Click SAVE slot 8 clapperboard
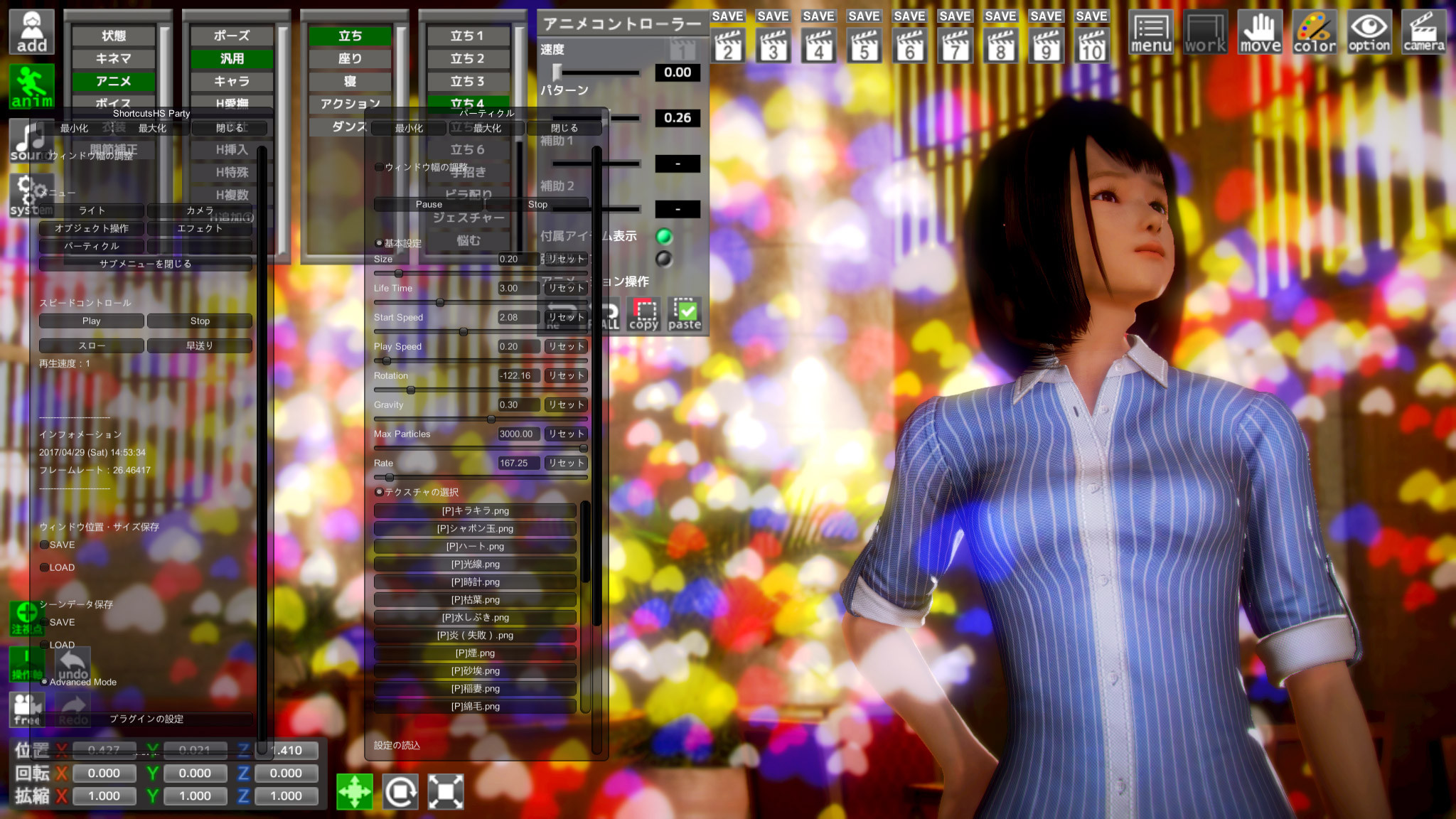This screenshot has width=1456, height=819. (x=1001, y=44)
